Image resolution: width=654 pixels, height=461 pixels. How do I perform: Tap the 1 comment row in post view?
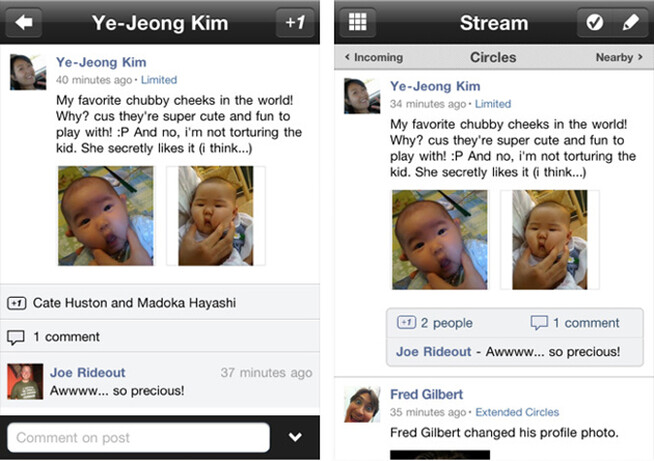[x=160, y=337]
